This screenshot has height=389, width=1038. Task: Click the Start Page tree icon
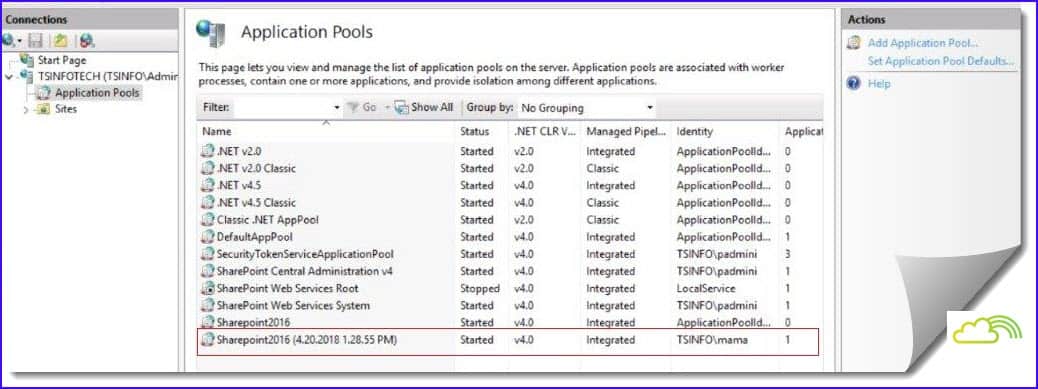click(27, 60)
